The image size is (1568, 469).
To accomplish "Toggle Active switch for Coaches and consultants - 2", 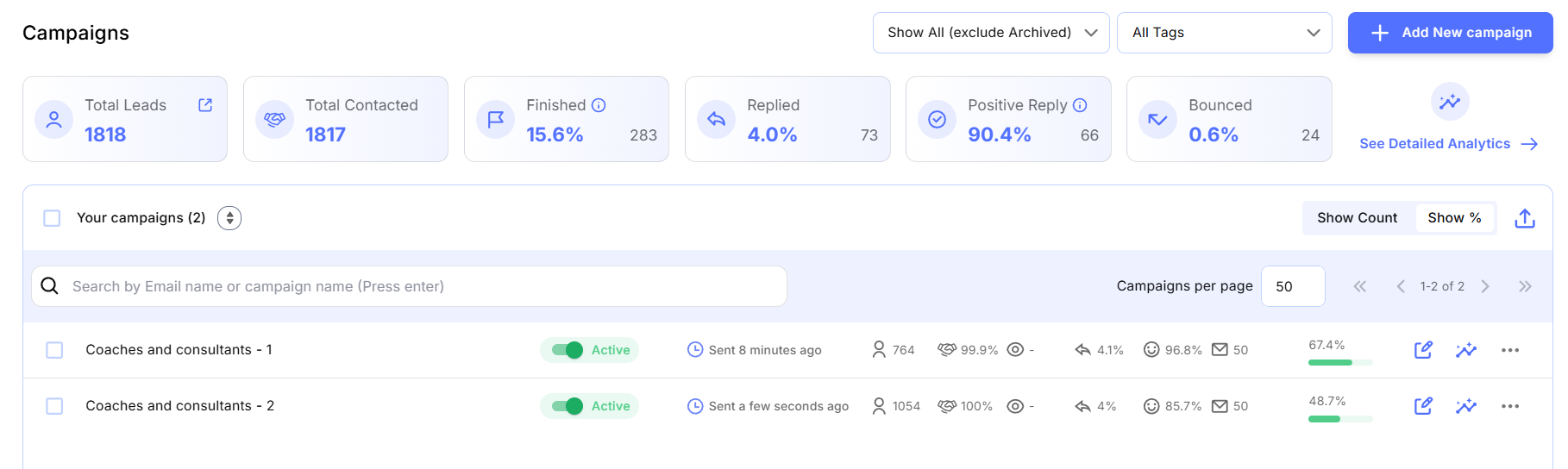I will coord(568,406).
